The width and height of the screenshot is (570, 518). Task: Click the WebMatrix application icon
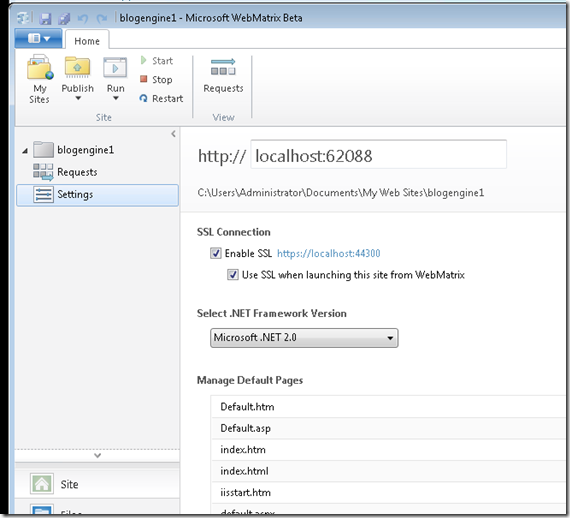click(24, 17)
